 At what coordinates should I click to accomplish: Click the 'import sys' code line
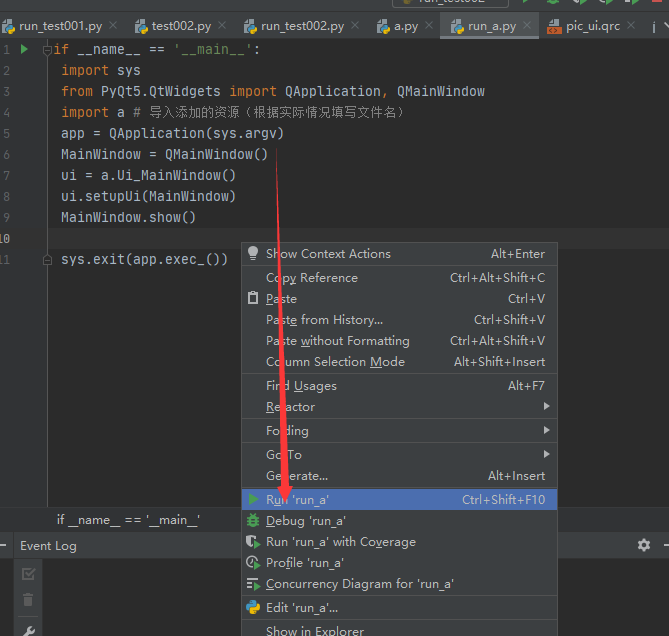click(101, 70)
